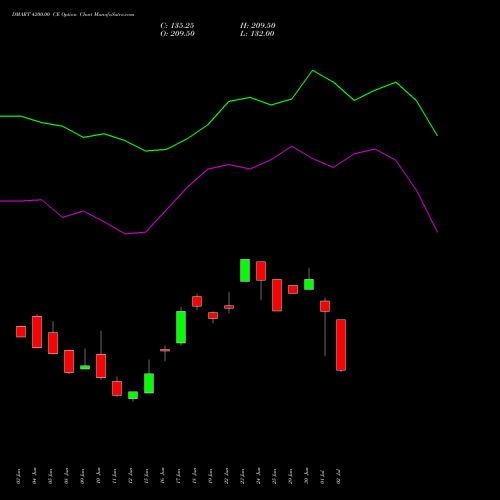Select the low value L: 132.00
500x500 pixels.
pyautogui.click(x=257, y=33)
